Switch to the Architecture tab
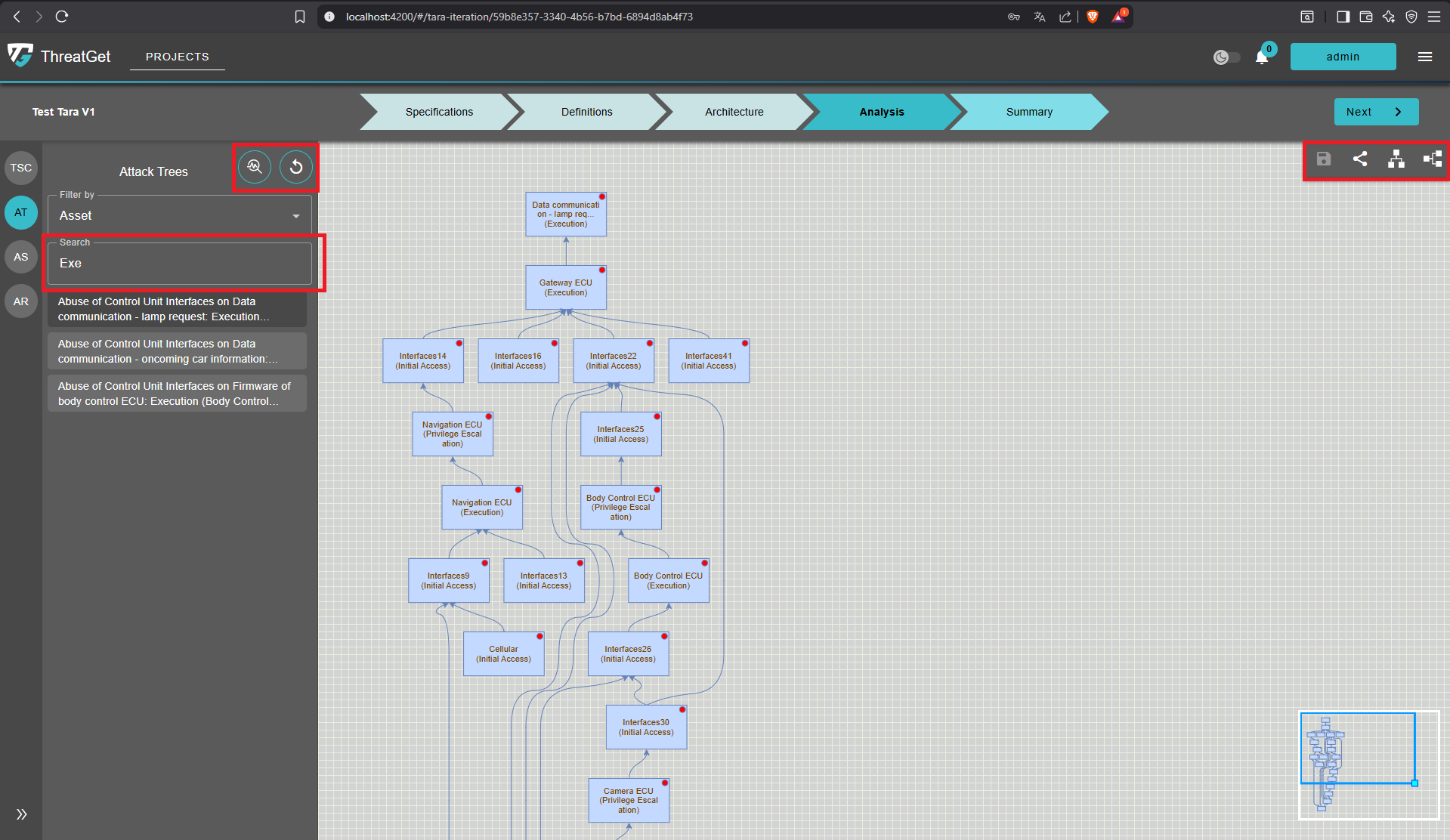 tap(733, 111)
